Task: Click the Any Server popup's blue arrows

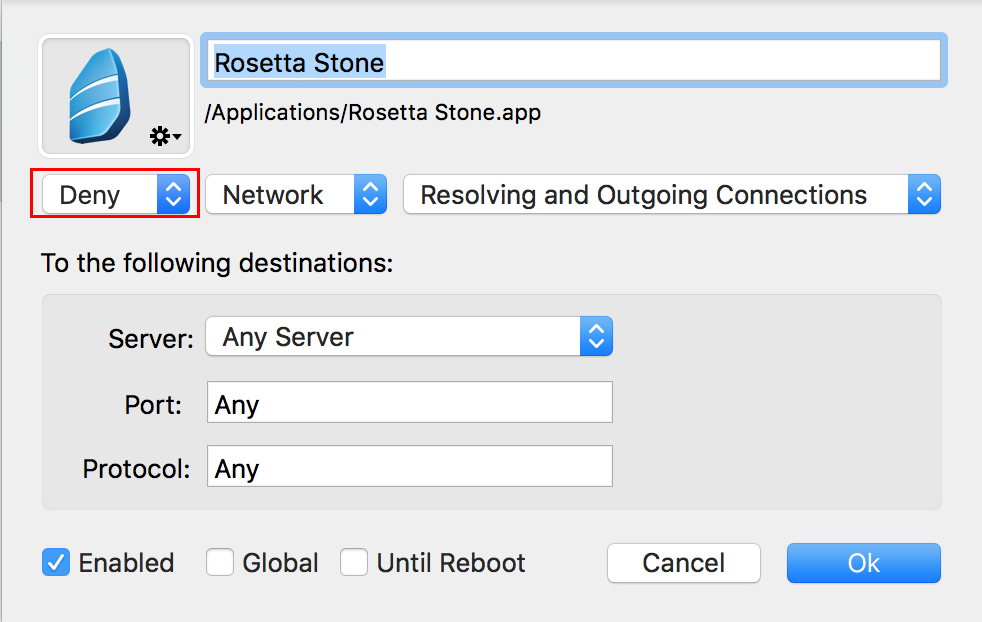Action: pyautogui.click(x=596, y=338)
